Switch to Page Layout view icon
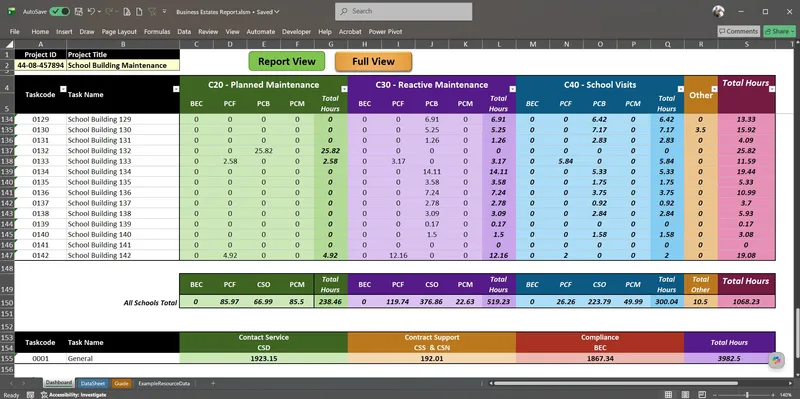This screenshot has width=800, height=399. [686, 394]
